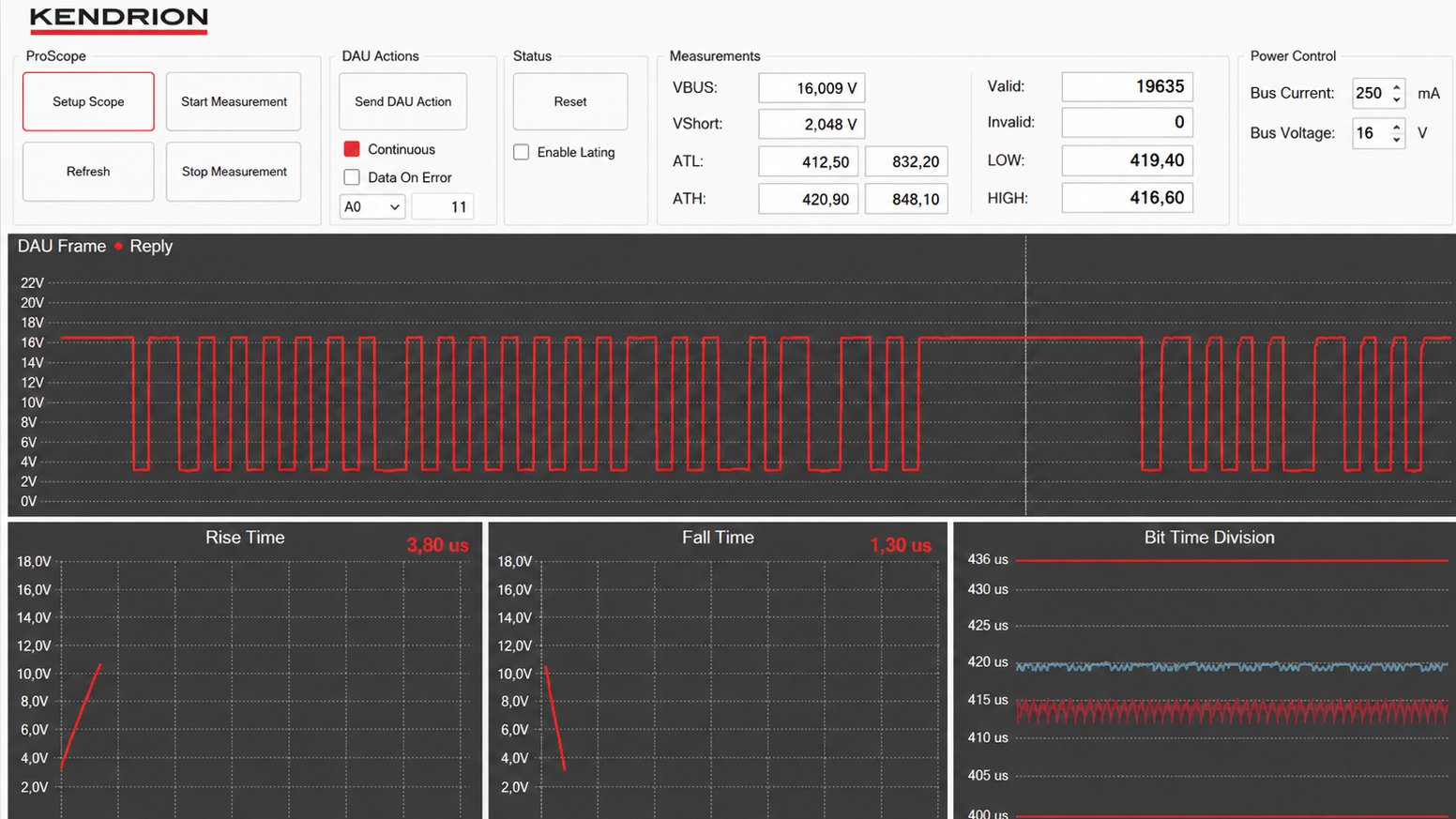This screenshot has height=819, width=1456.
Task: Click the Kendrion logo
Action: pos(118,19)
